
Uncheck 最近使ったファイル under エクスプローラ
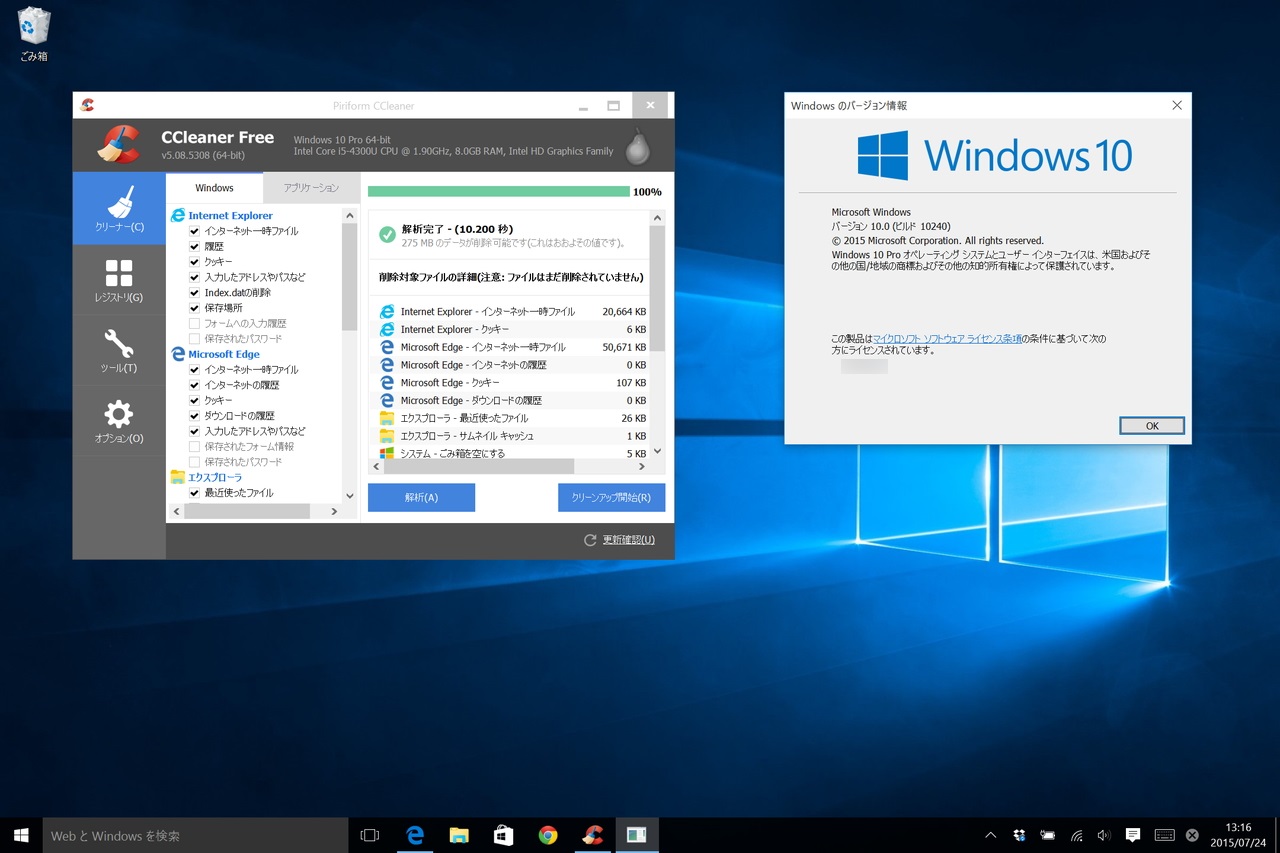click(193, 492)
